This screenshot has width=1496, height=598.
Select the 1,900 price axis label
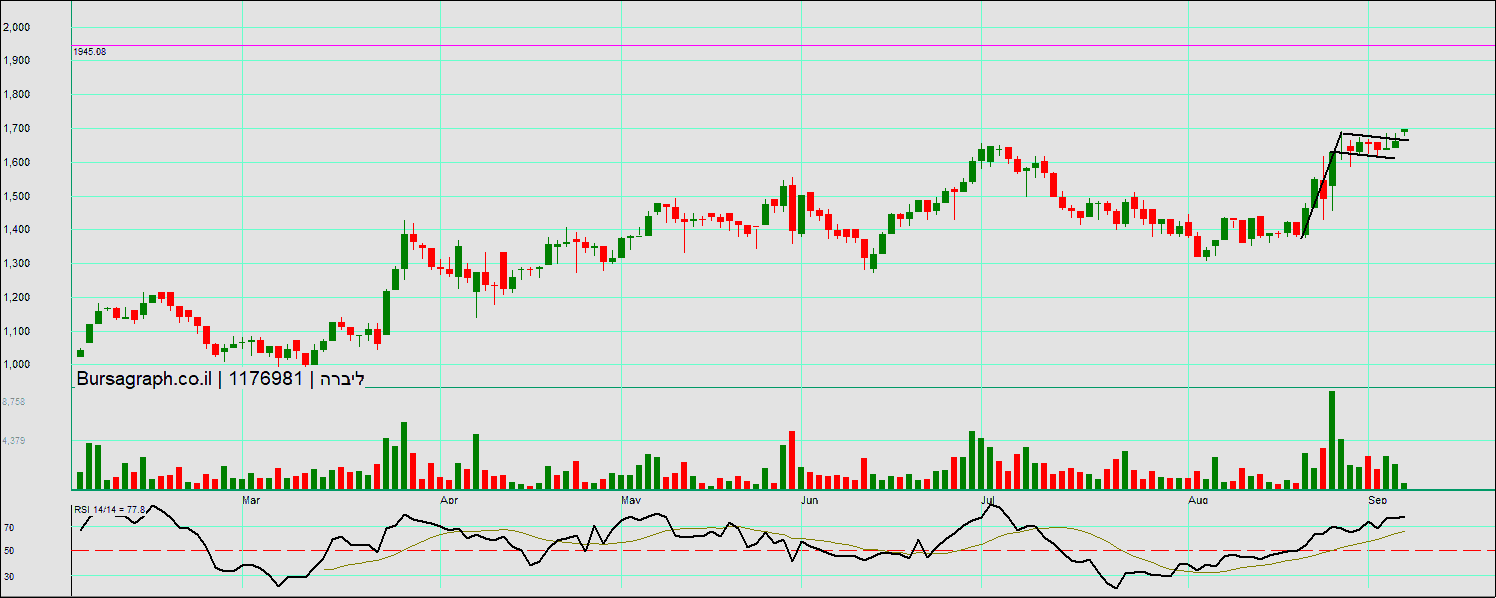pos(16,61)
